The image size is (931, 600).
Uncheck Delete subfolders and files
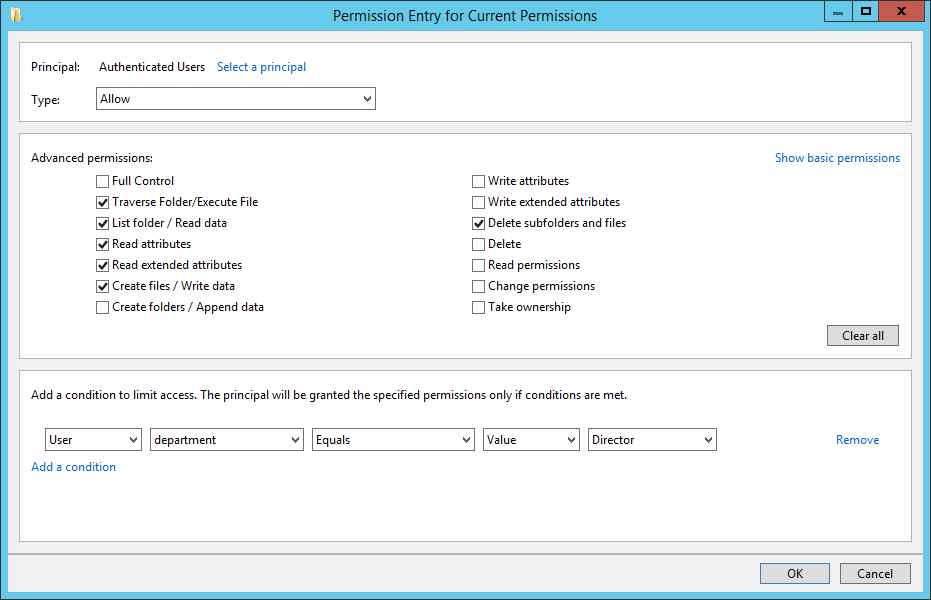pos(478,223)
